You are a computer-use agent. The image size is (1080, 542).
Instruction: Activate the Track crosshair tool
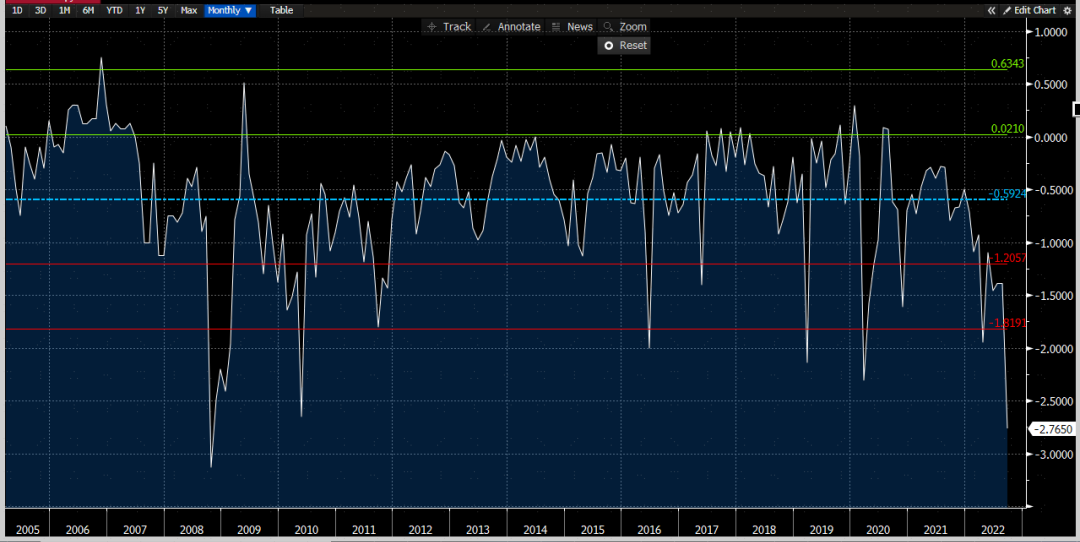click(449, 27)
